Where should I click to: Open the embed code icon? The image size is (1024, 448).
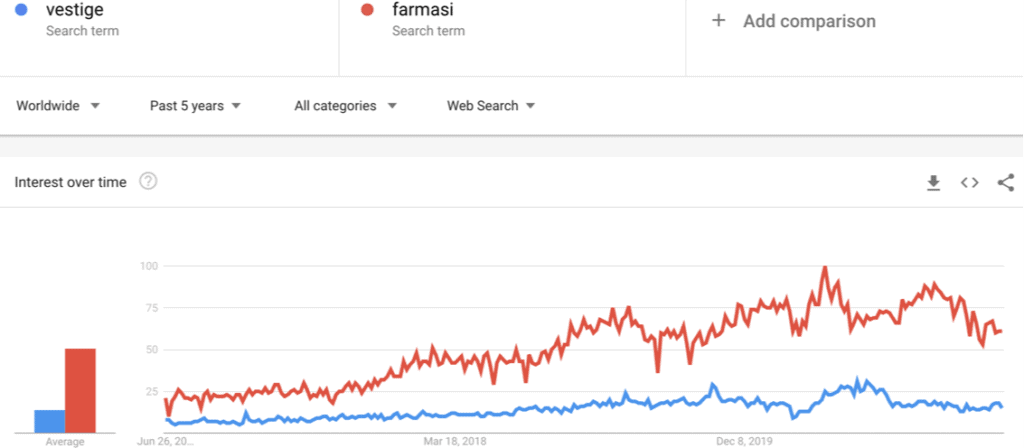pyautogui.click(x=970, y=183)
